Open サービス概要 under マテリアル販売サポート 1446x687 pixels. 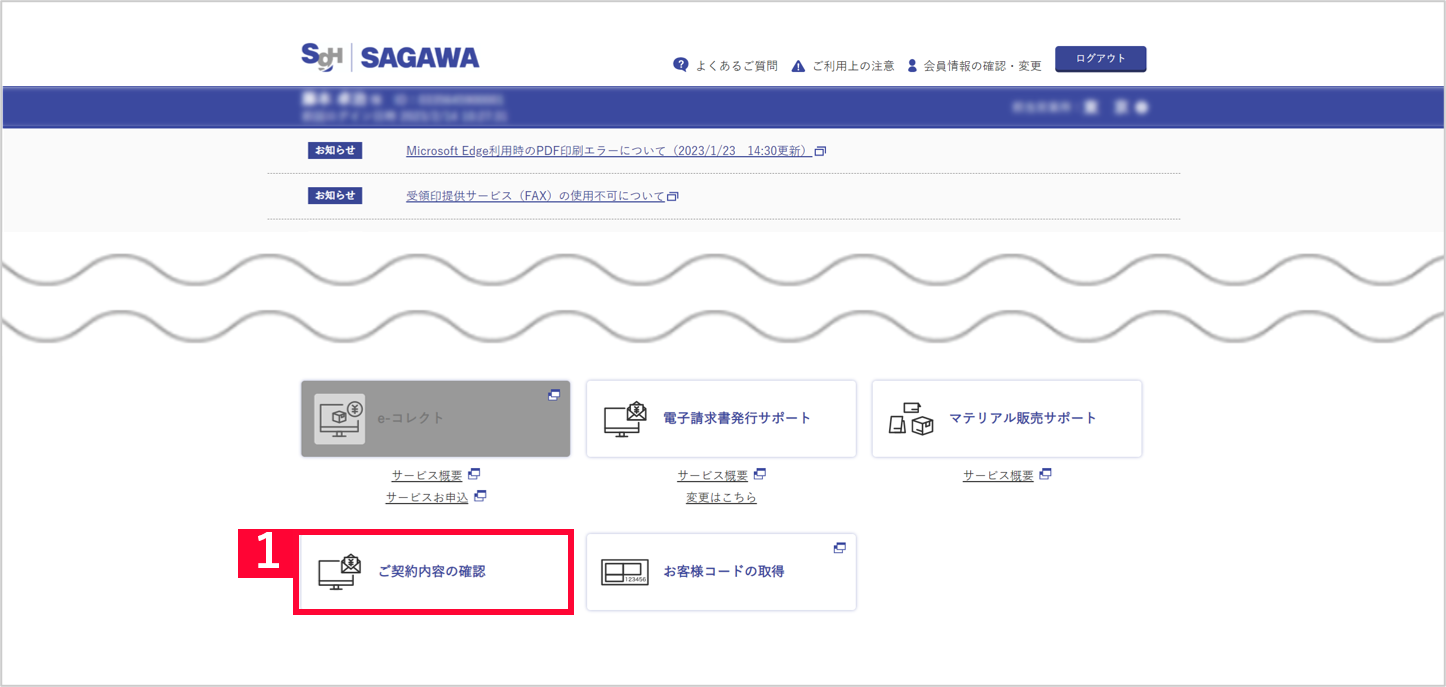[998, 476]
